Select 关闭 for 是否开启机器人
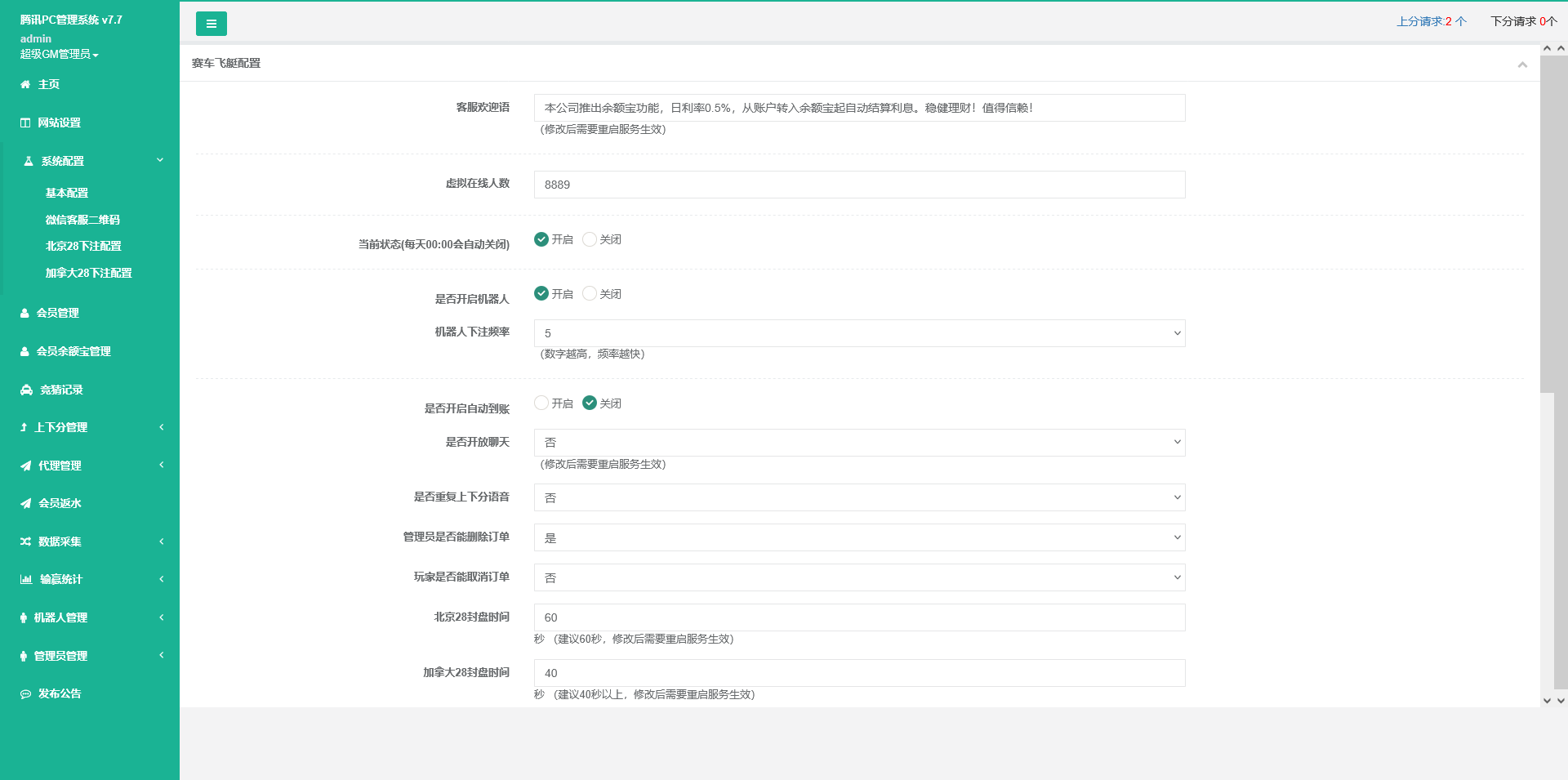The width and height of the screenshot is (1568, 780). coord(590,293)
